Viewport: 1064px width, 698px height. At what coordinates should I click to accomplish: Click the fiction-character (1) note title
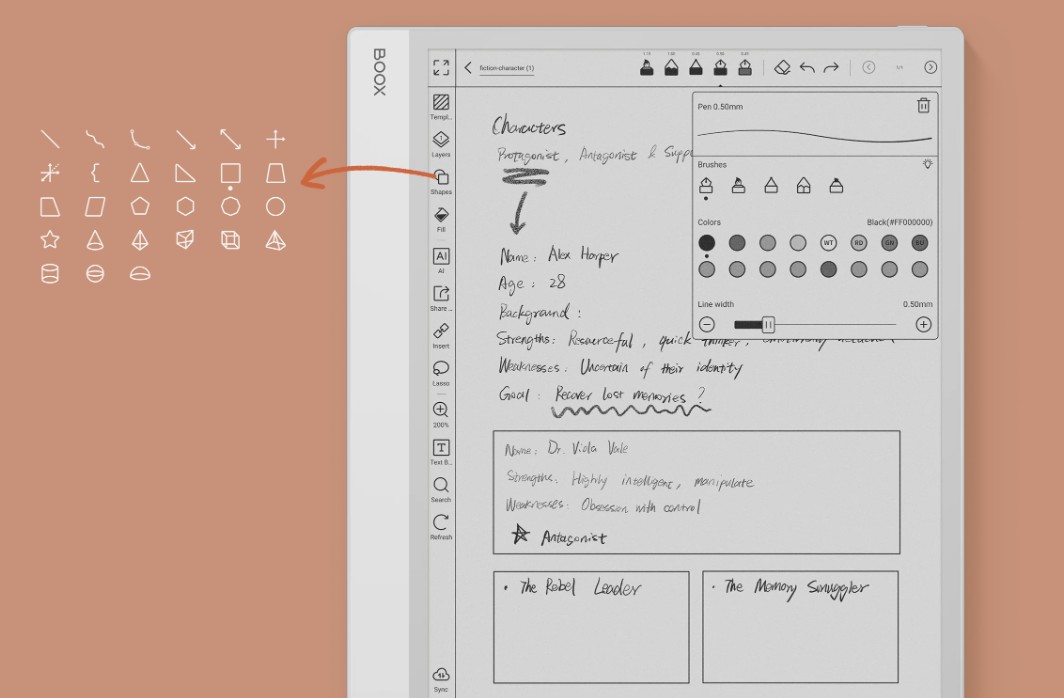point(507,68)
